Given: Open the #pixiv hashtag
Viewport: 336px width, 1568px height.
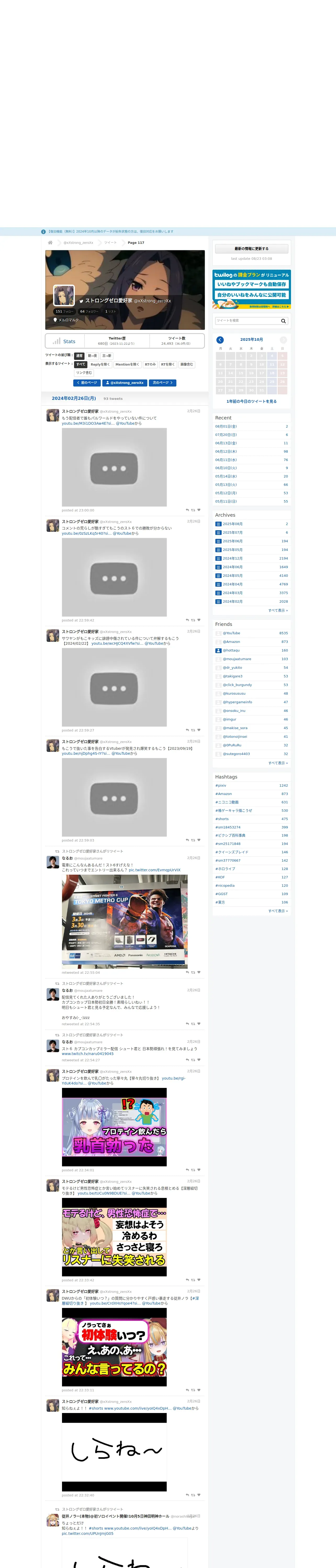Looking at the screenshot, I should point(221,785).
